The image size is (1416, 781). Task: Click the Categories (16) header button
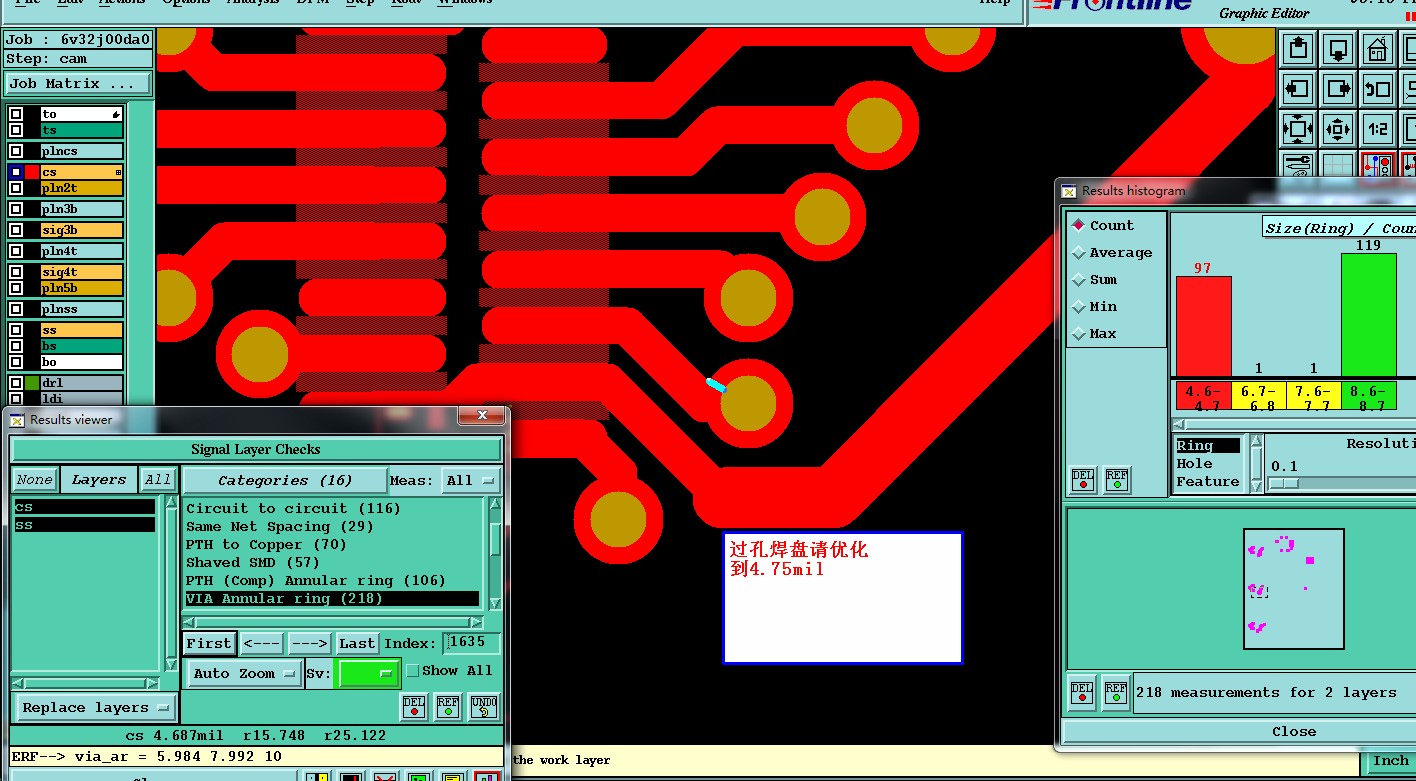point(284,481)
